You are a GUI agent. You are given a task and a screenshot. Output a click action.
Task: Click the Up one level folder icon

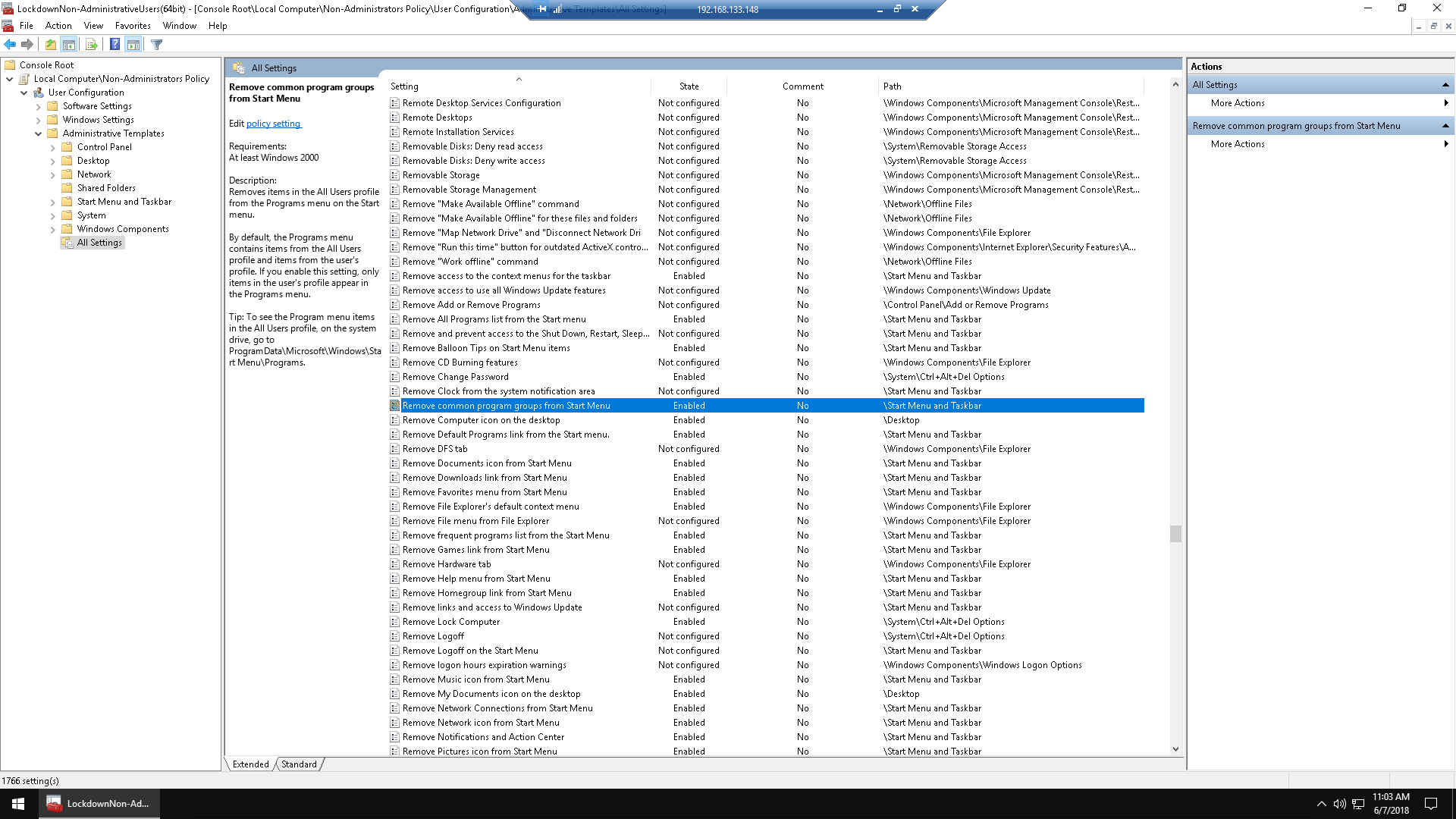(51, 45)
